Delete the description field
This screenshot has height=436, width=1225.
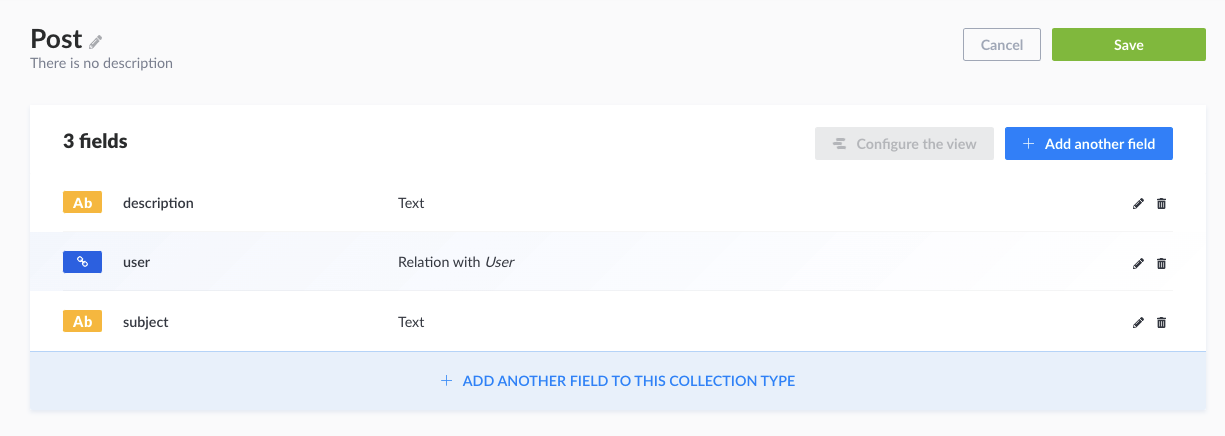(x=1161, y=204)
